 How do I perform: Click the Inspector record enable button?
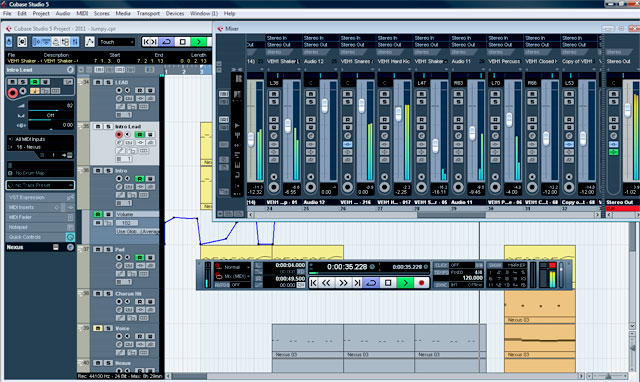click(13, 93)
